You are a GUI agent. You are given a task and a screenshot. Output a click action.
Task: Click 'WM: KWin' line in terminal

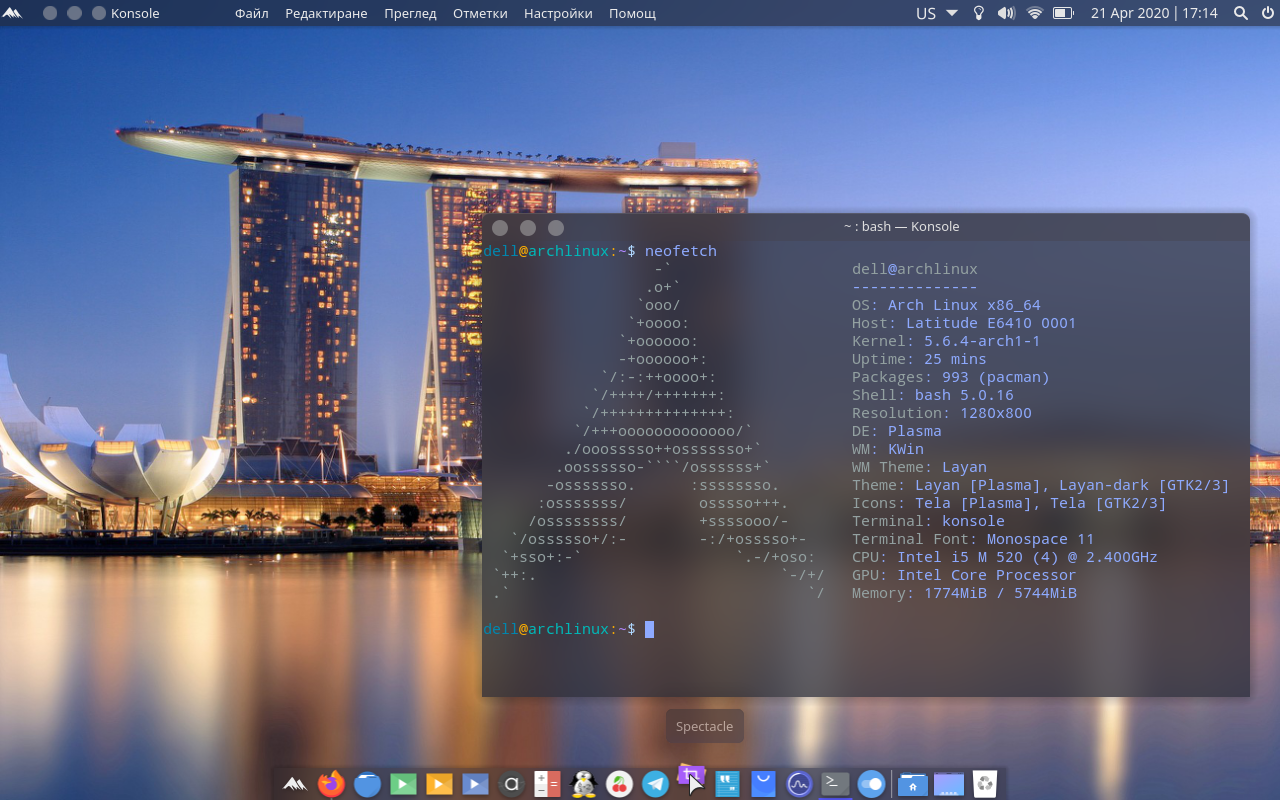pyautogui.click(x=888, y=449)
